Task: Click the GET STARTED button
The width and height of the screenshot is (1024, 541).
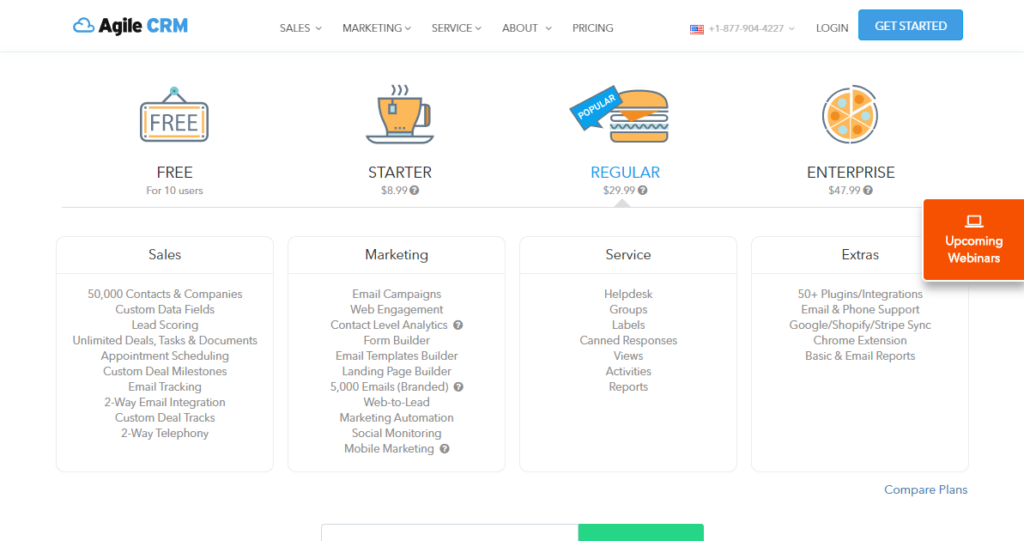Action: pos(910,25)
